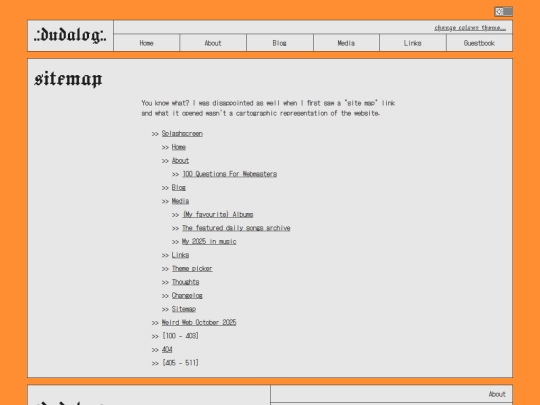The image size is (540, 405).
Task: Go to the Home nav tab
Action: click(x=146, y=43)
